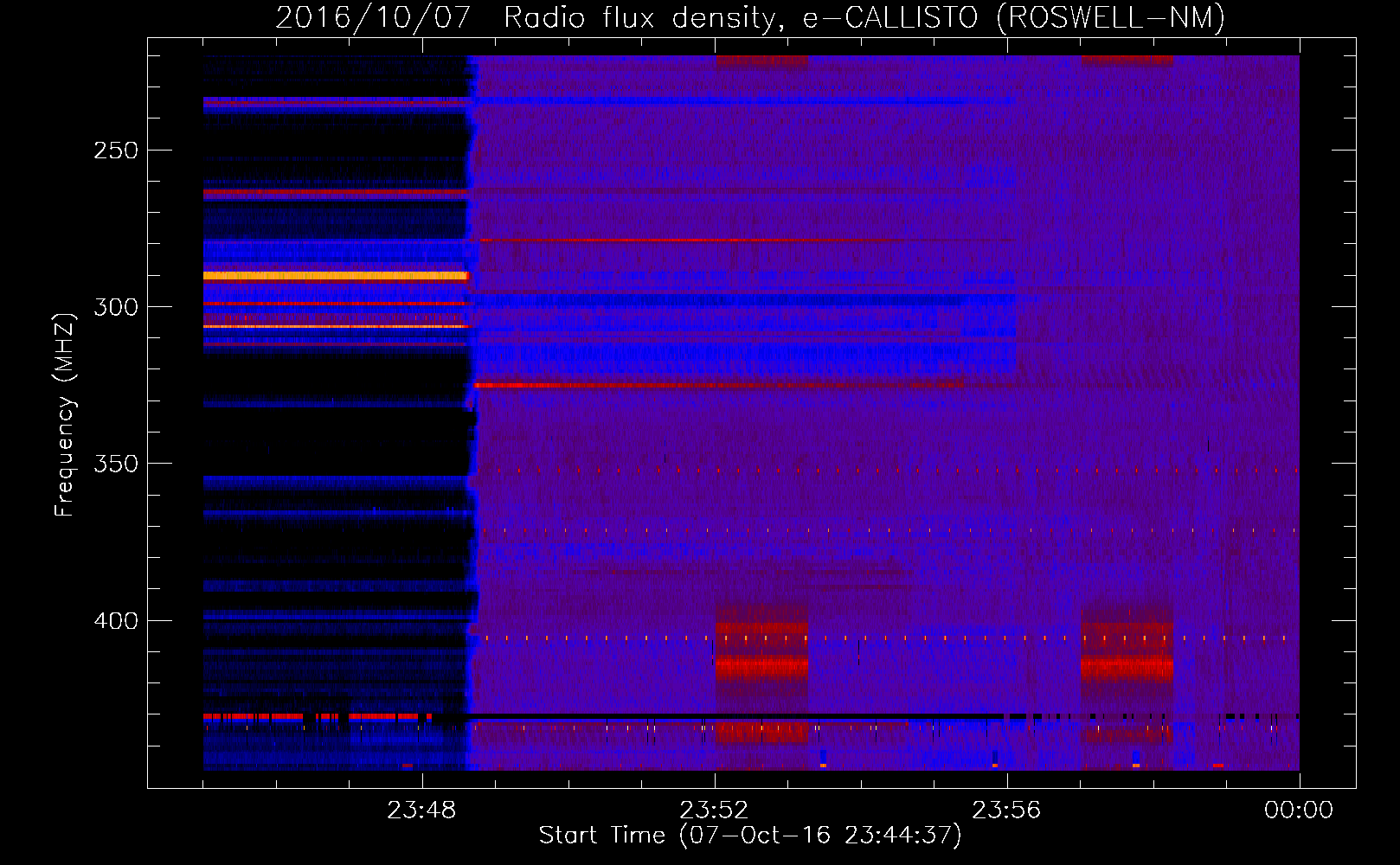Select the 350 frequency axis label
1400x865 pixels.
tap(116, 464)
